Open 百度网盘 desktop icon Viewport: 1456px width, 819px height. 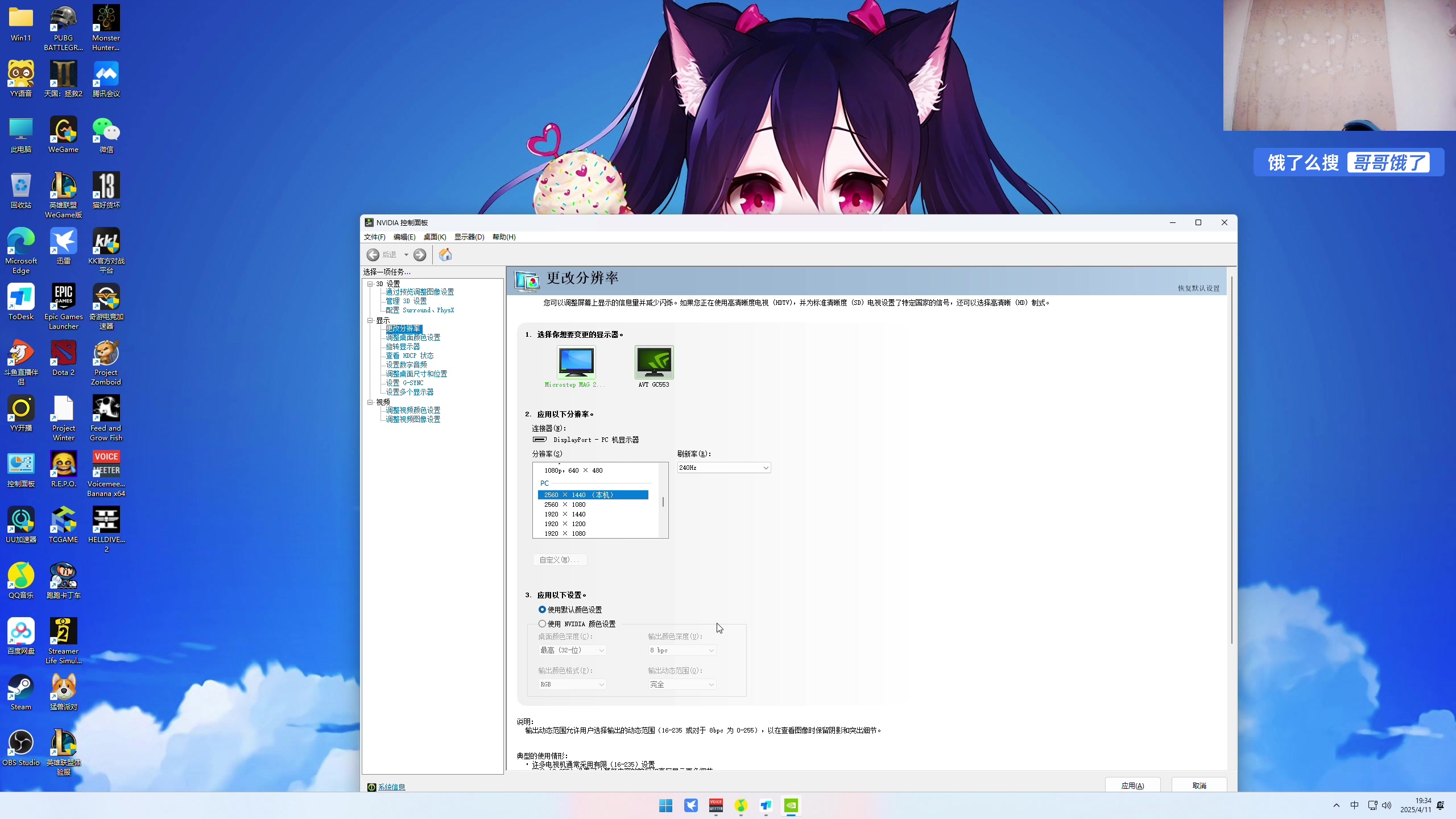pos(21,637)
